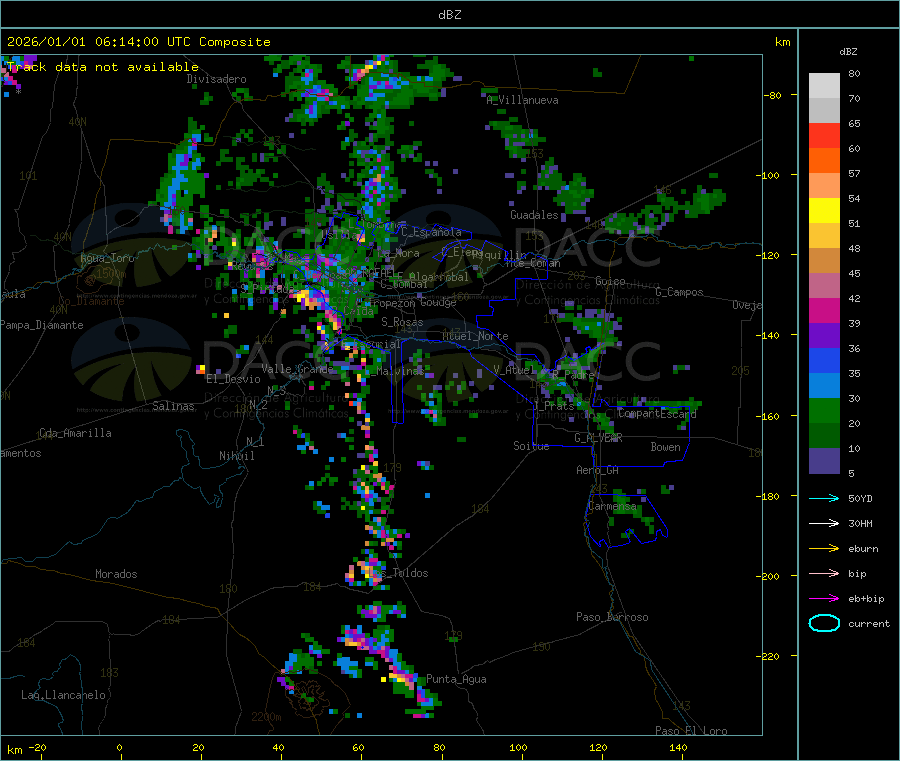Image resolution: width=900 pixels, height=761 pixels.
Task: Click the 'S_Rosas' map label
Action: 402,322
